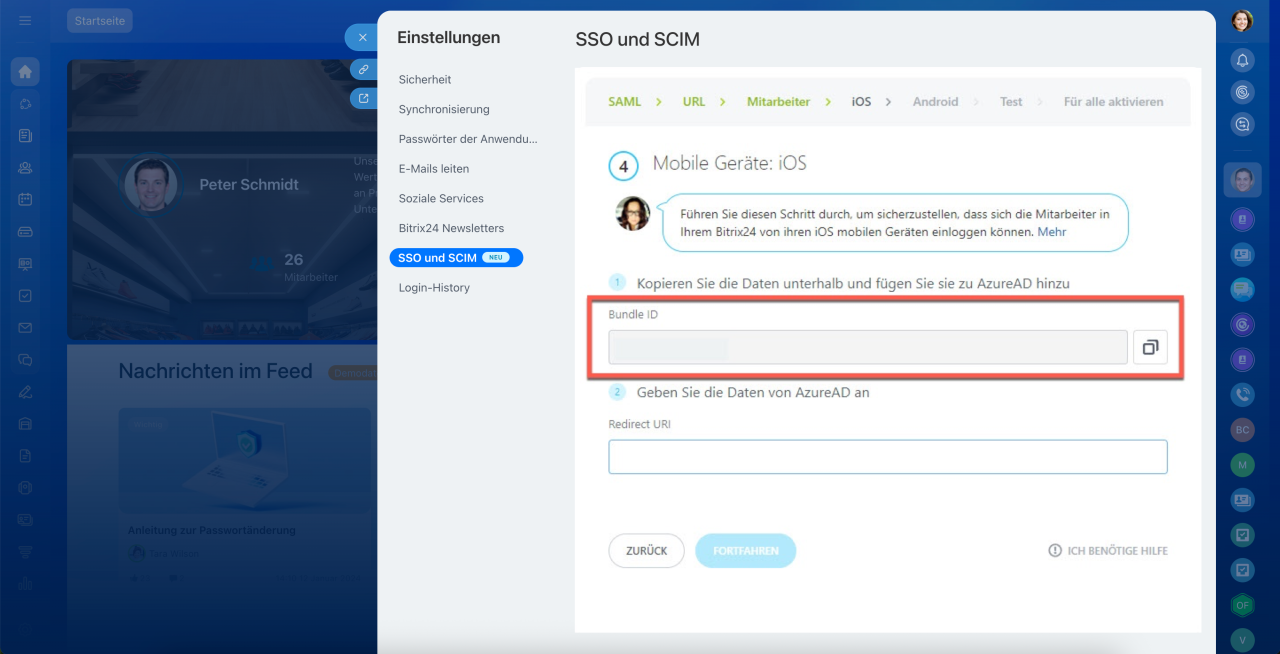Image resolution: width=1280 pixels, height=654 pixels.
Task: Copy the Bundle ID to clipboard
Action: pyautogui.click(x=1150, y=347)
